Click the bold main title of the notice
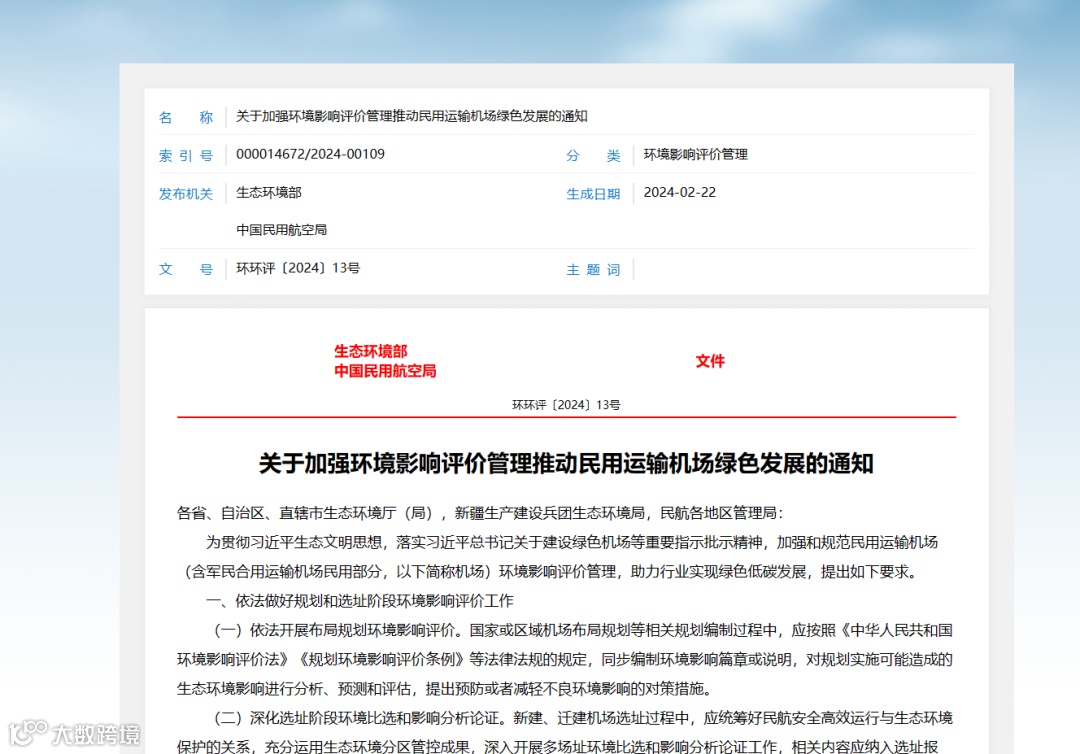Image resolution: width=1080 pixels, height=754 pixels. 566,463
